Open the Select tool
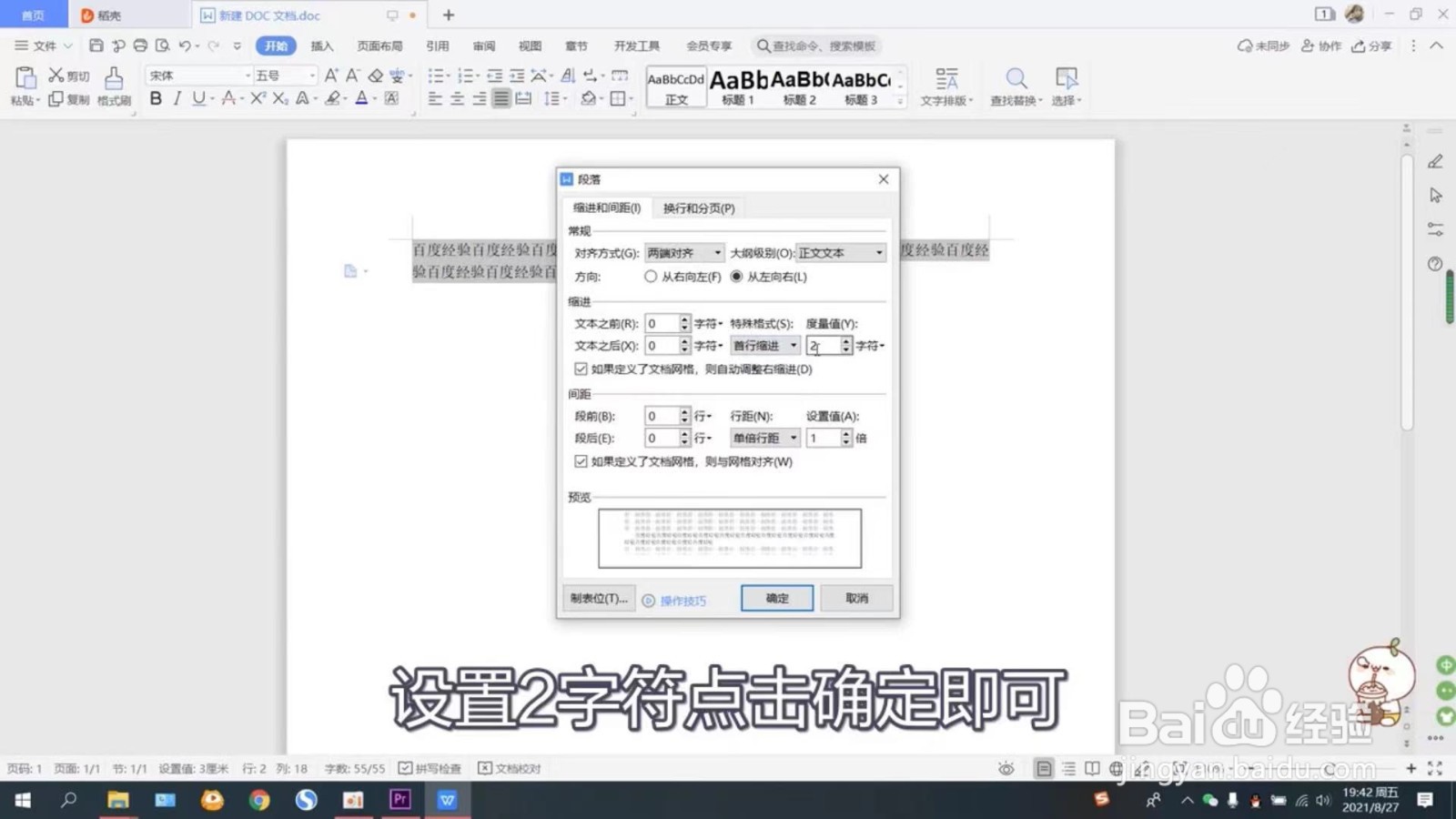Image resolution: width=1456 pixels, height=819 pixels. [x=1066, y=86]
